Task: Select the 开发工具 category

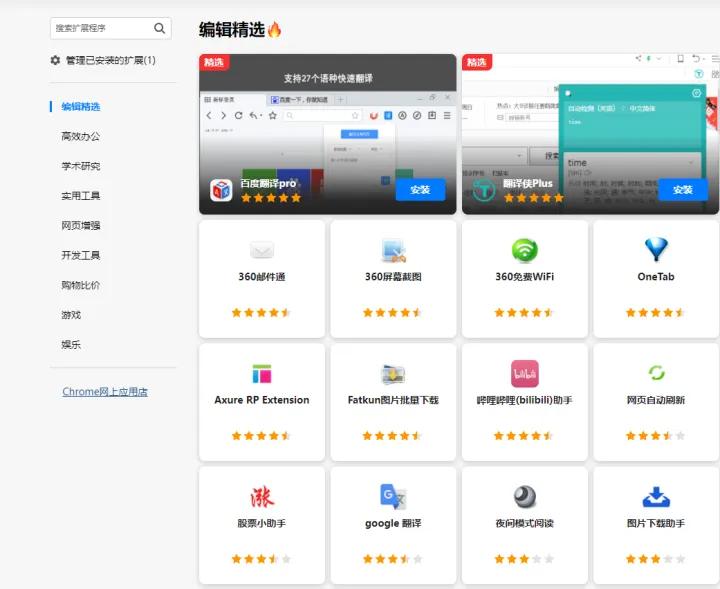Action: [x=81, y=255]
